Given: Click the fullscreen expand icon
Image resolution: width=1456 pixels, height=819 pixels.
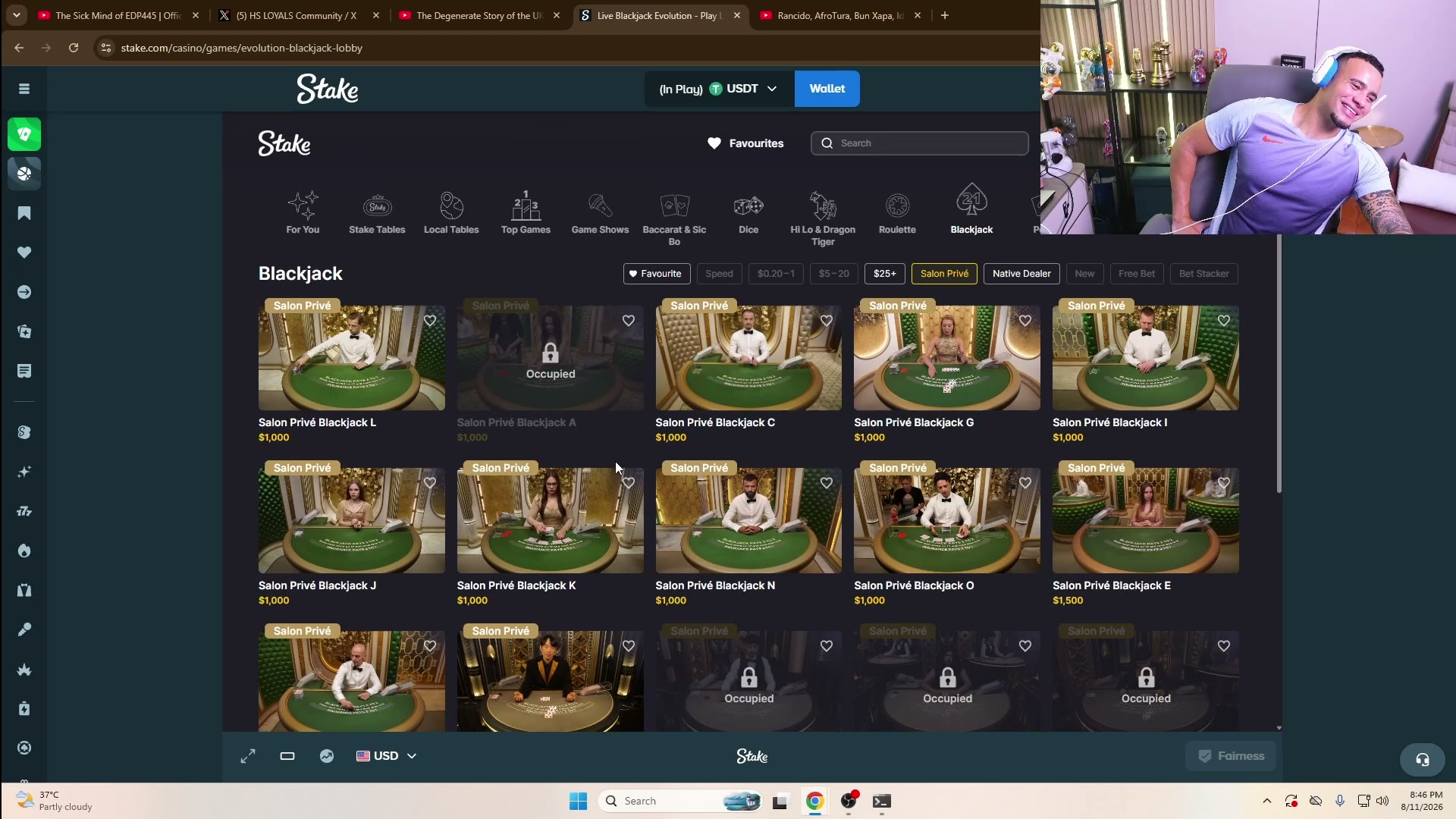Looking at the screenshot, I should tap(248, 756).
